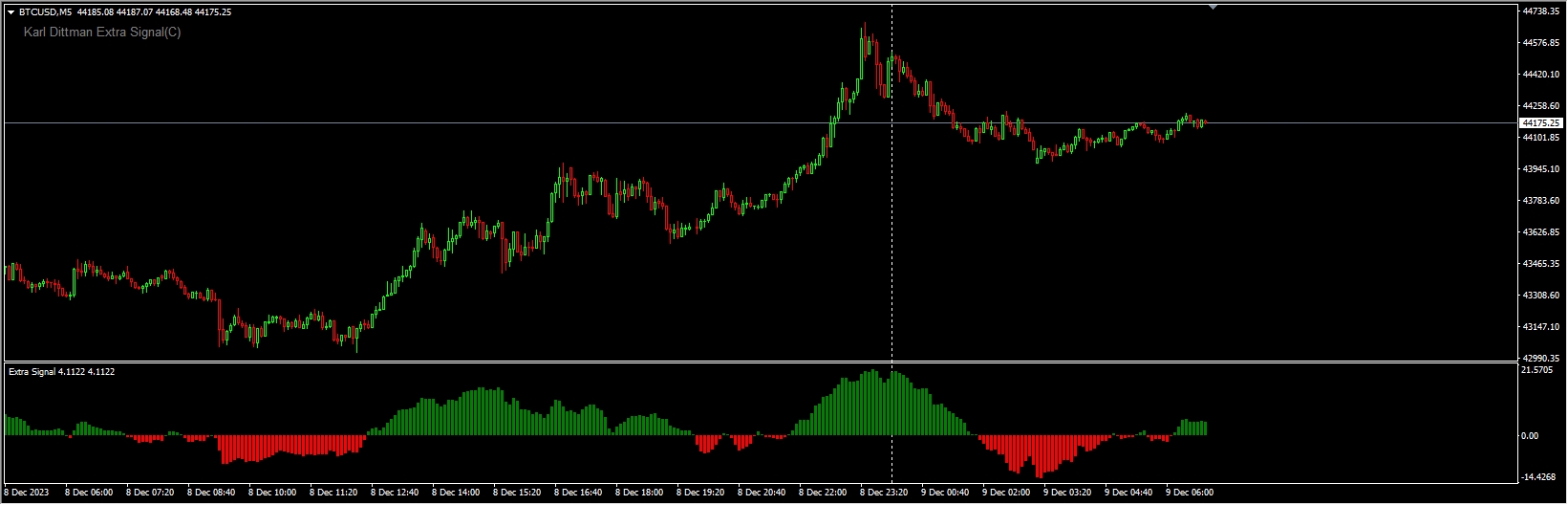This screenshot has width=1568, height=505.
Task: Click price axis label 43147.10
Action: (1540, 327)
